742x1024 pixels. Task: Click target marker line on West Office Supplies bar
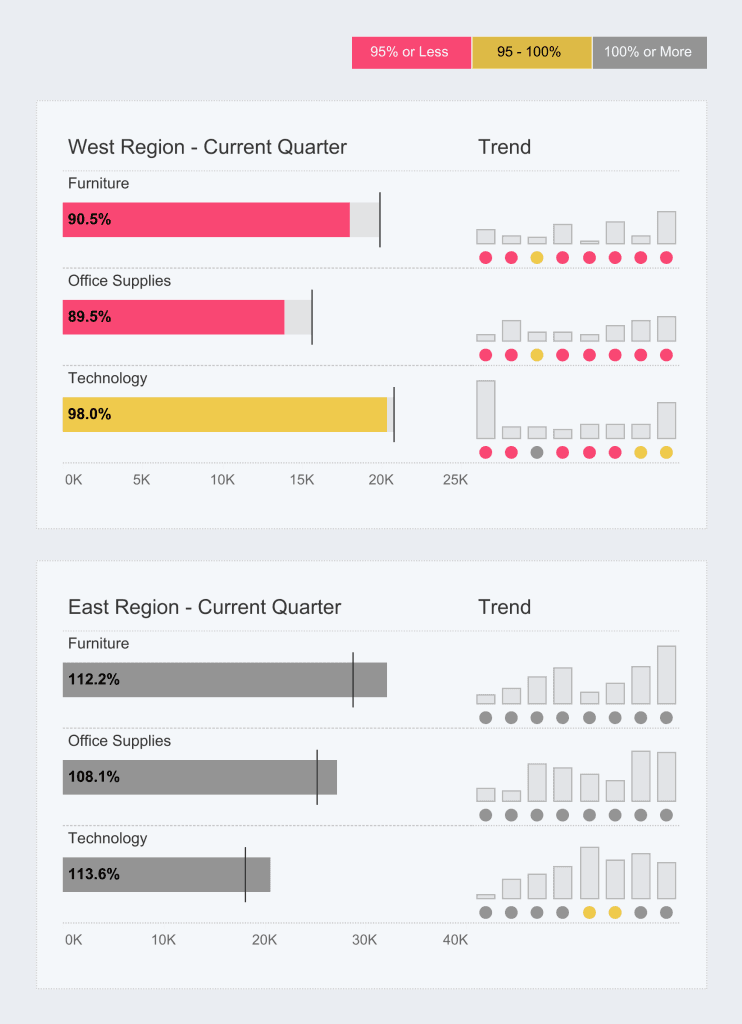[x=312, y=317]
